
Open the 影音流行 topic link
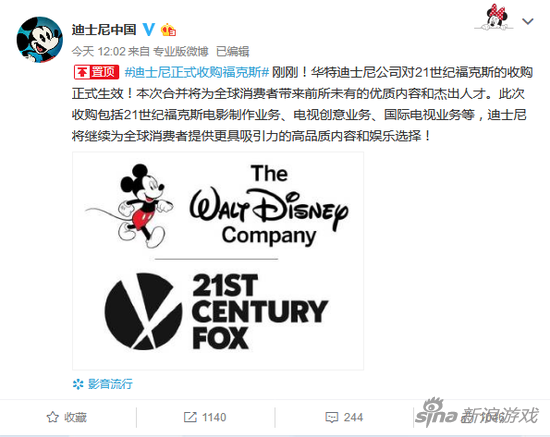(x=110, y=384)
